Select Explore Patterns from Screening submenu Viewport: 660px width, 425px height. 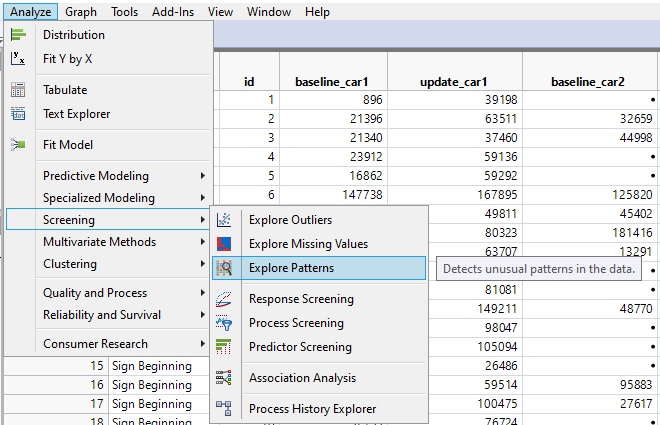(291, 268)
